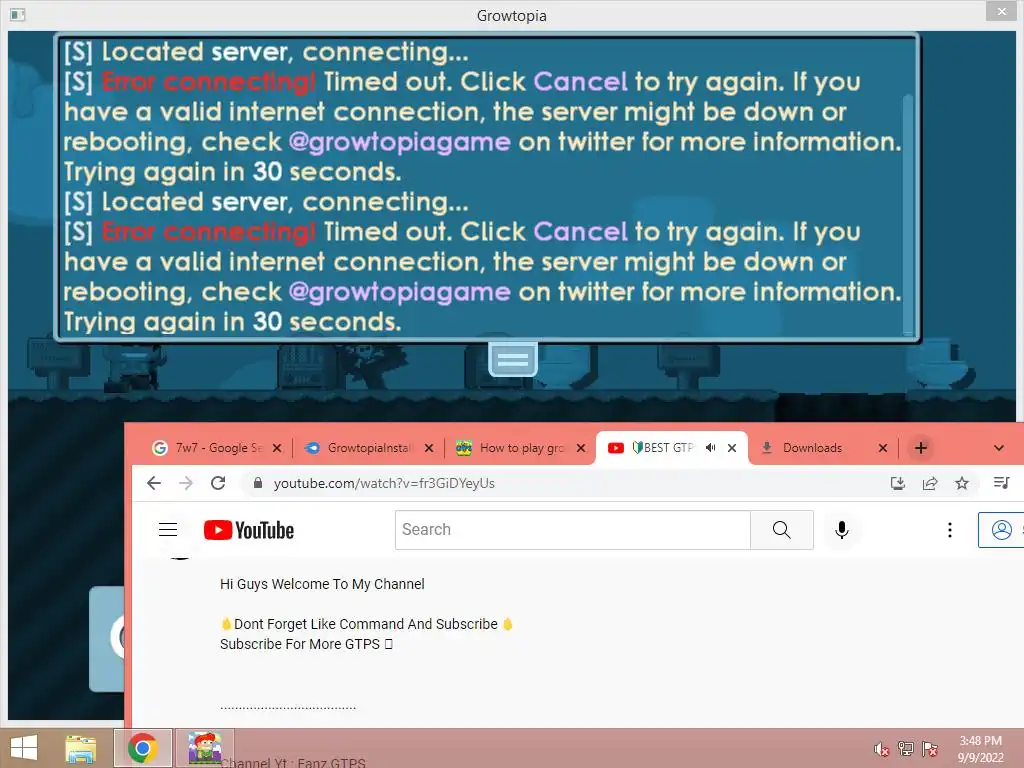Click the share page icon in address bar
This screenshot has height=768, width=1024.
click(930, 483)
